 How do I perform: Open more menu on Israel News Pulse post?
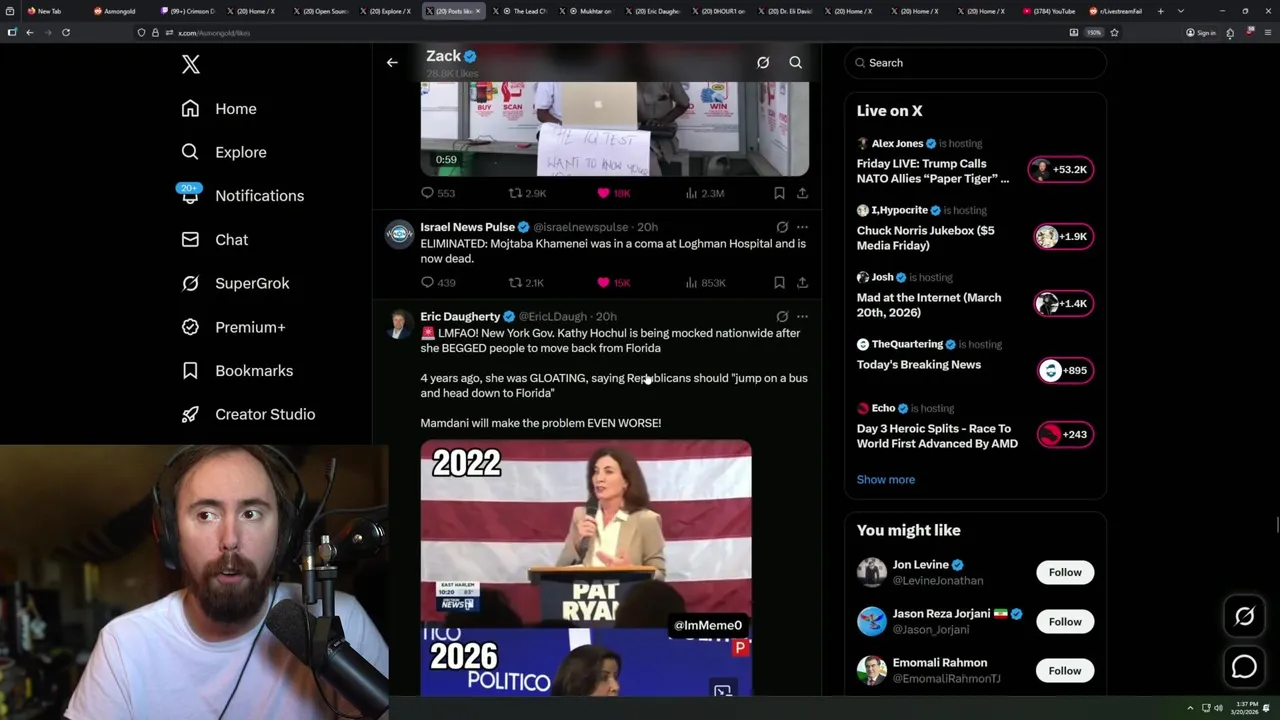click(802, 227)
